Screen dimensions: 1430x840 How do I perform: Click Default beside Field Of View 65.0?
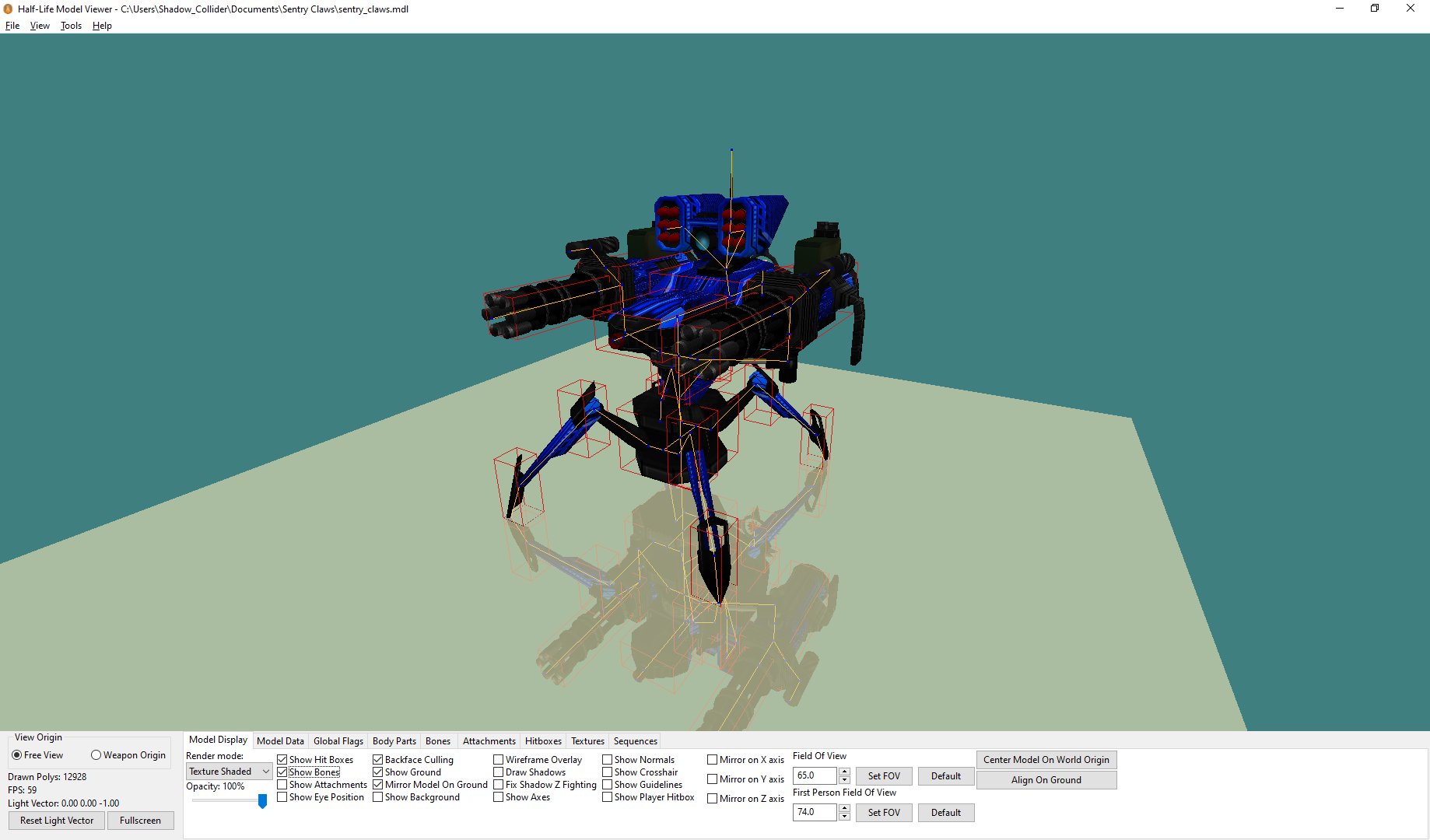(x=946, y=776)
